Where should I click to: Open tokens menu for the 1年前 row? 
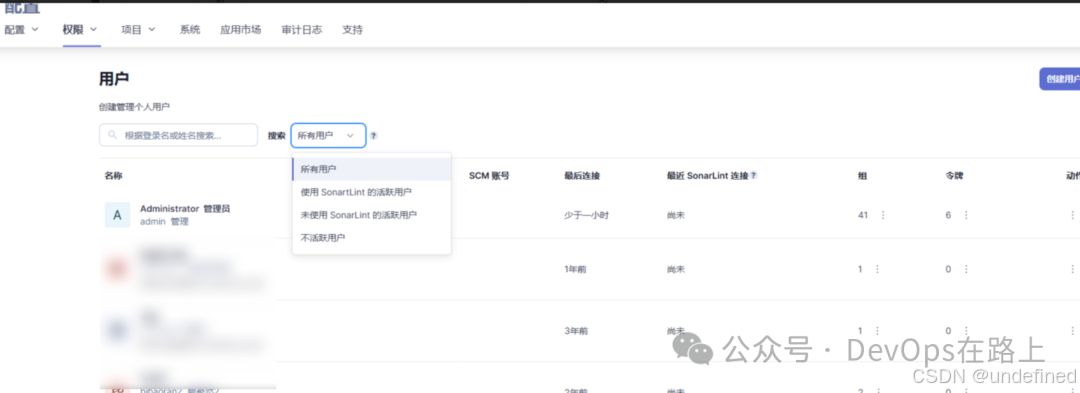[x=966, y=269]
